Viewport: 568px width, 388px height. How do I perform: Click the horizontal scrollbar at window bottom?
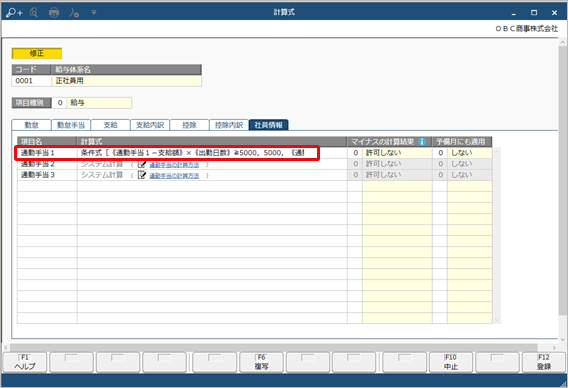(x=273, y=347)
